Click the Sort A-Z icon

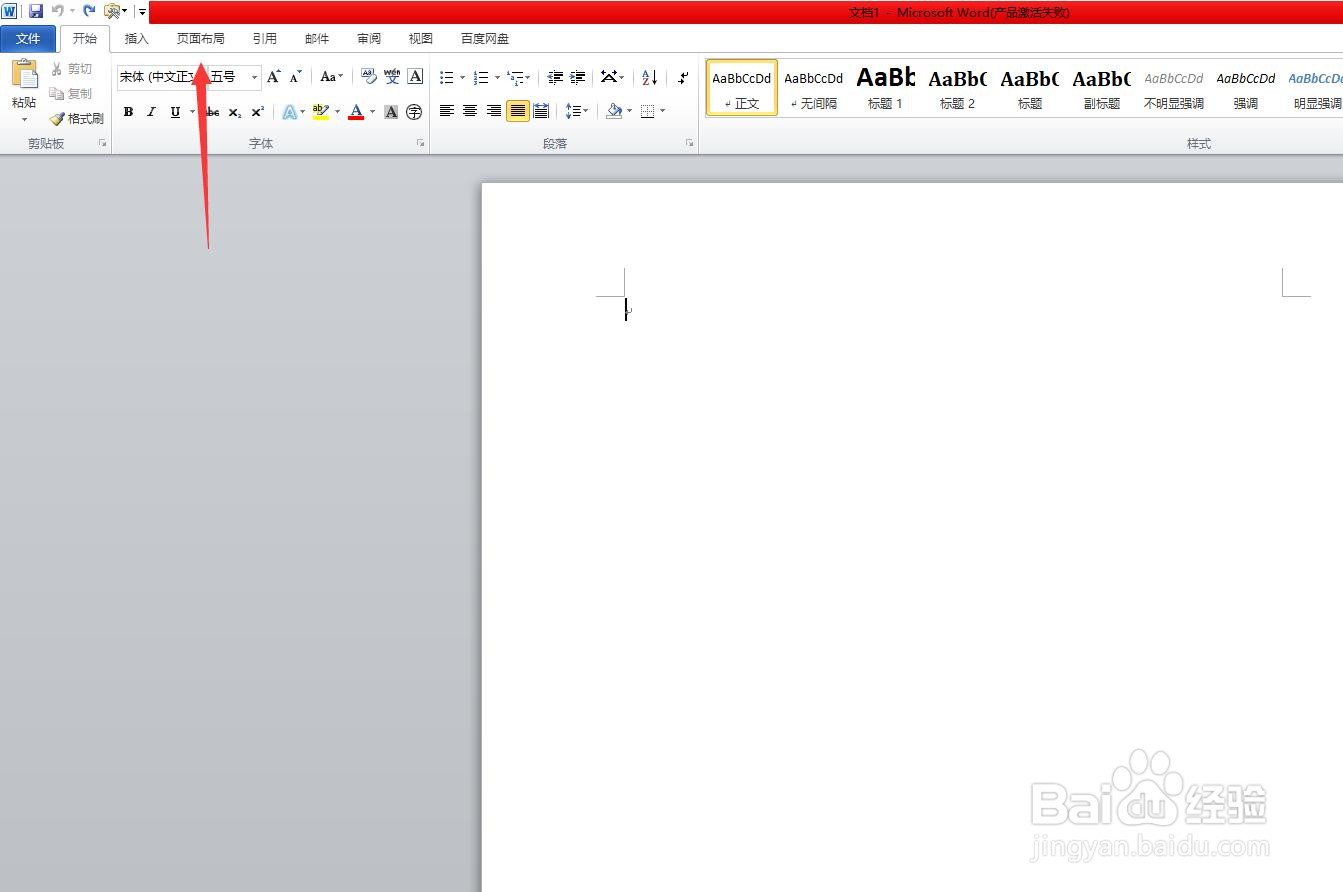click(649, 77)
